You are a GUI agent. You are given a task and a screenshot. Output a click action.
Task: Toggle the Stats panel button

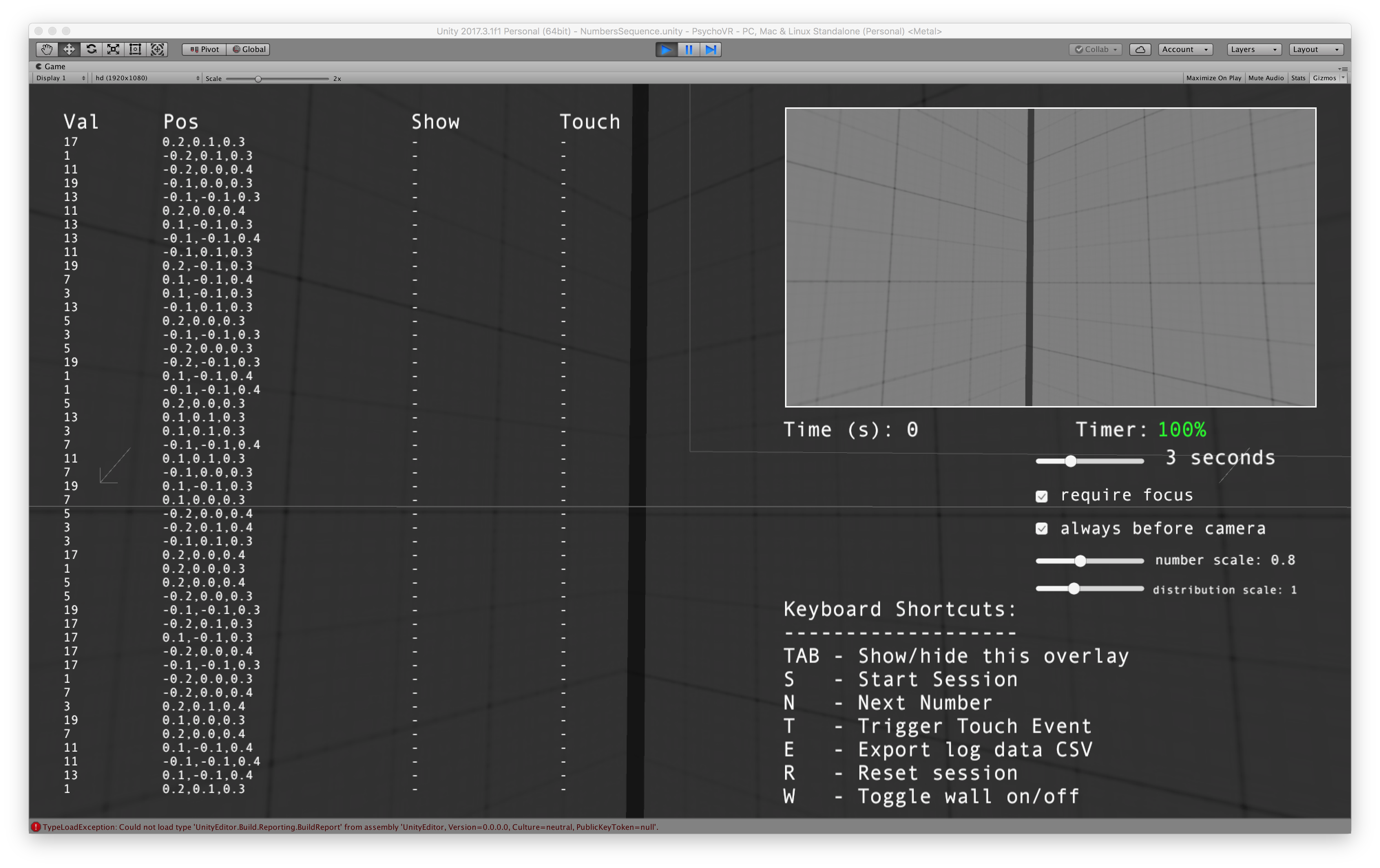(1298, 78)
